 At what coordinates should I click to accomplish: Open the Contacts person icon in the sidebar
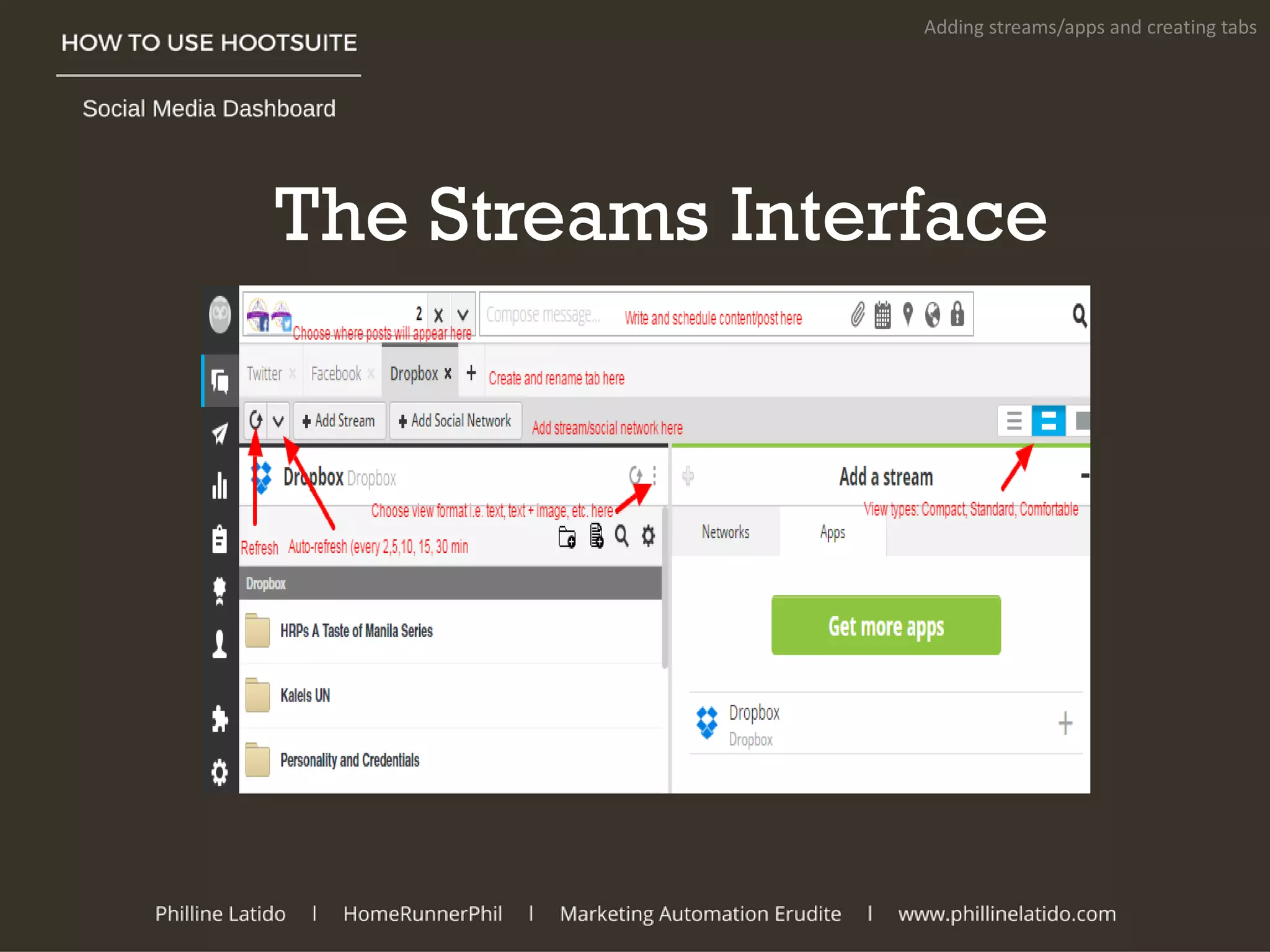(x=220, y=644)
